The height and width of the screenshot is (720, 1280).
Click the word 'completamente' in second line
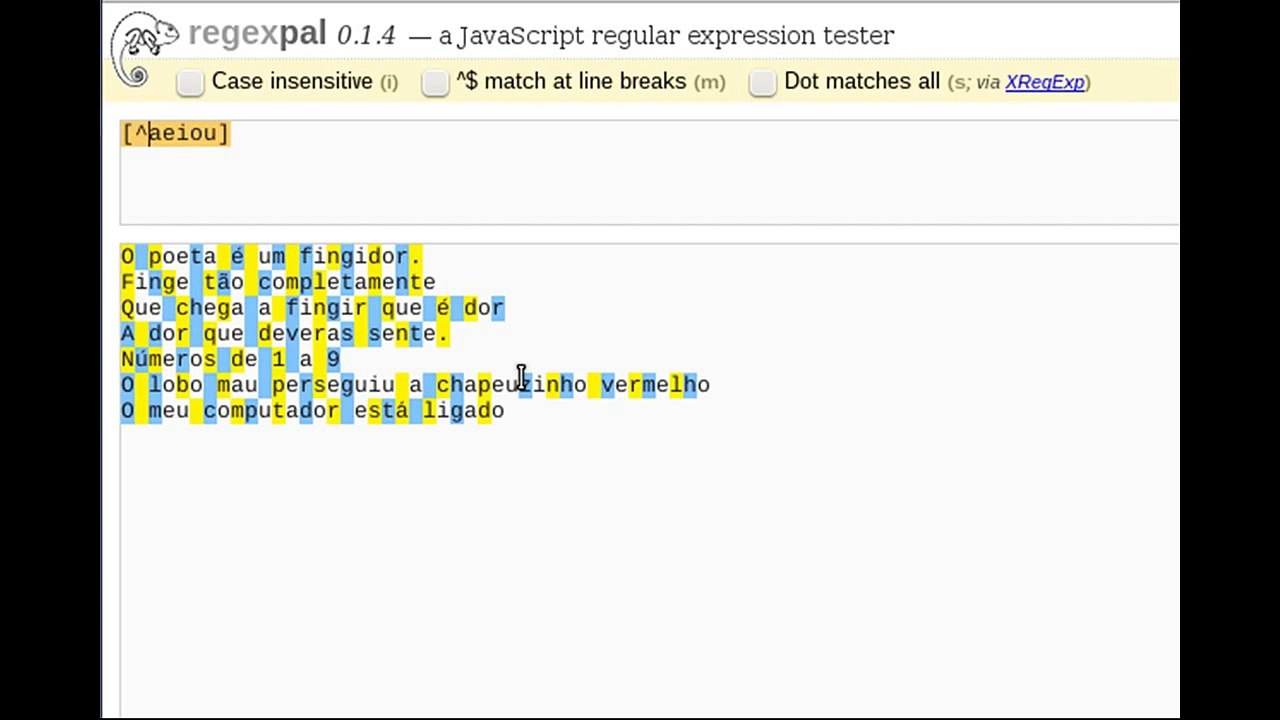(347, 283)
